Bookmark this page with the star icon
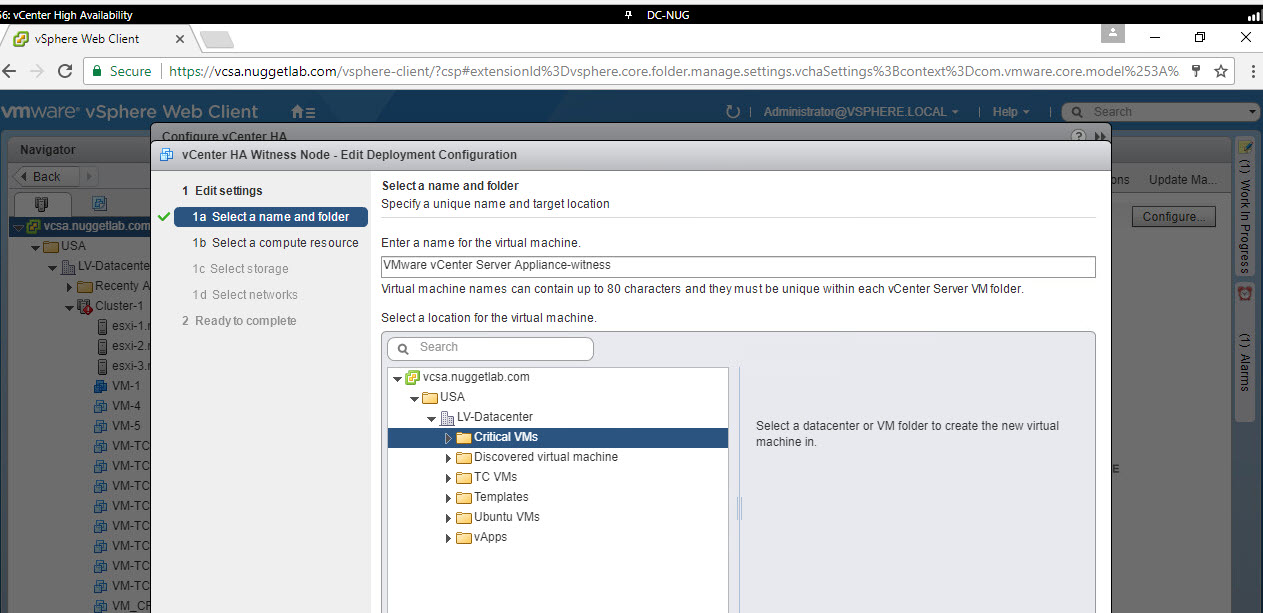The height and width of the screenshot is (613, 1263). pyautogui.click(x=1221, y=72)
